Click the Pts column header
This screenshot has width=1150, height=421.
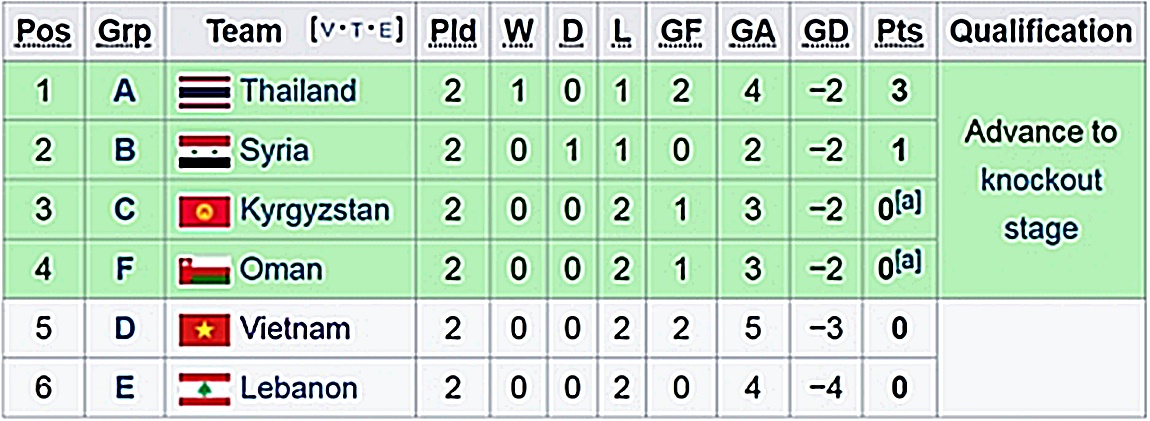click(x=899, y=32)
